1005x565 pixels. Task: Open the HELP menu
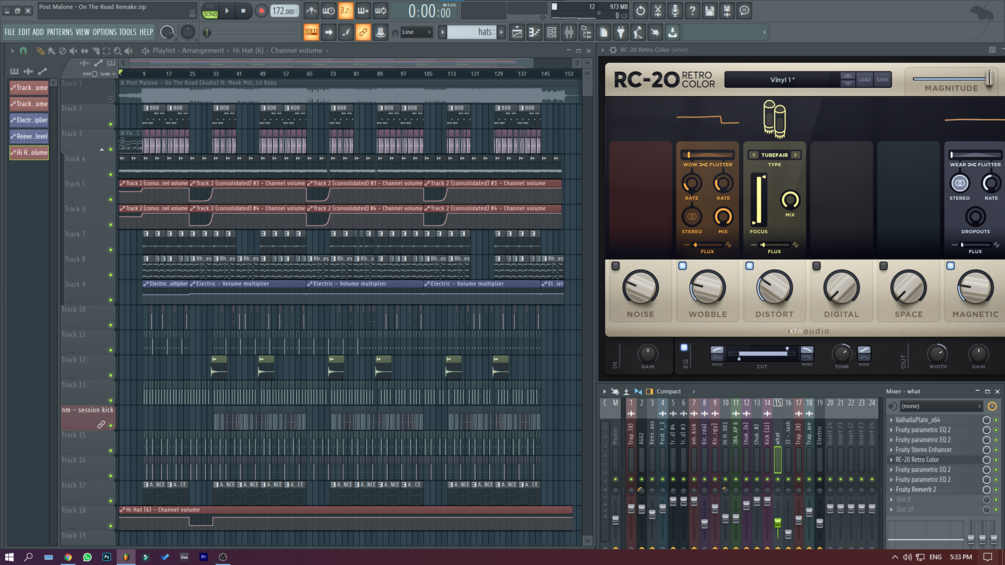click(x=147, y=32)
